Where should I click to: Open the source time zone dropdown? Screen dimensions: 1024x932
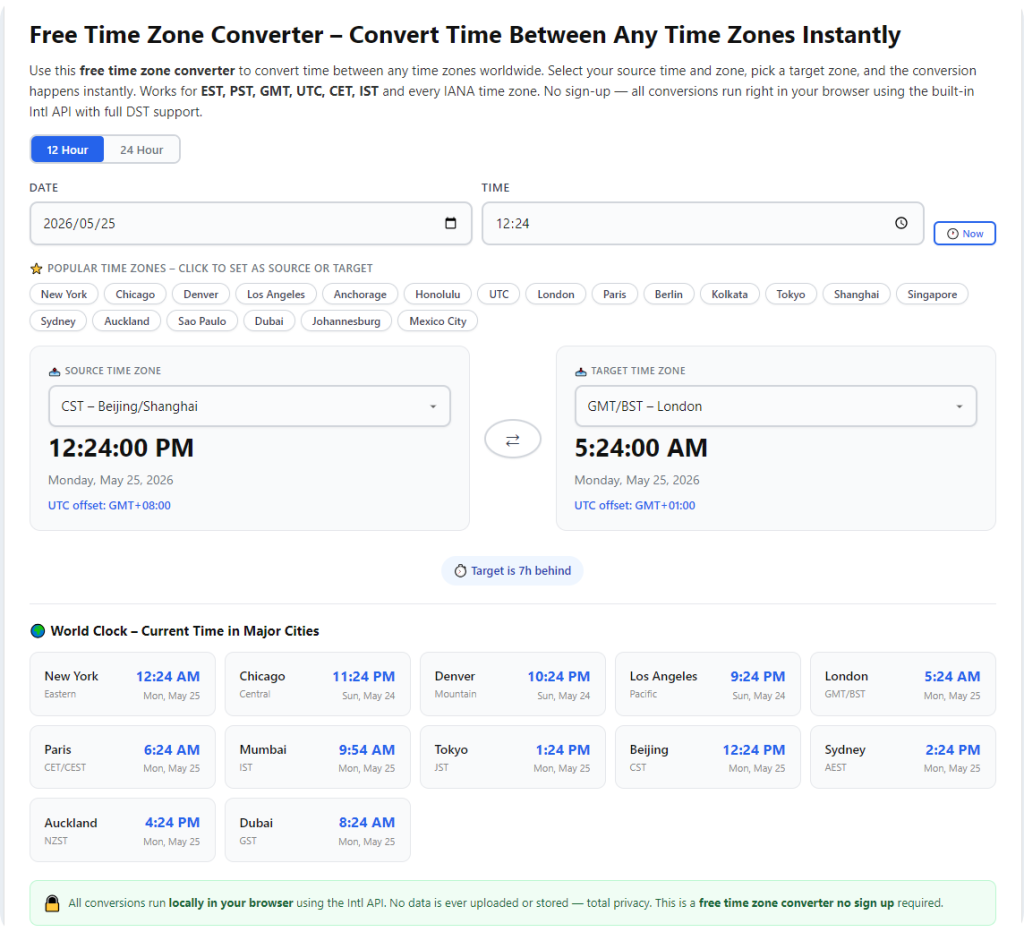coord(249,406)
